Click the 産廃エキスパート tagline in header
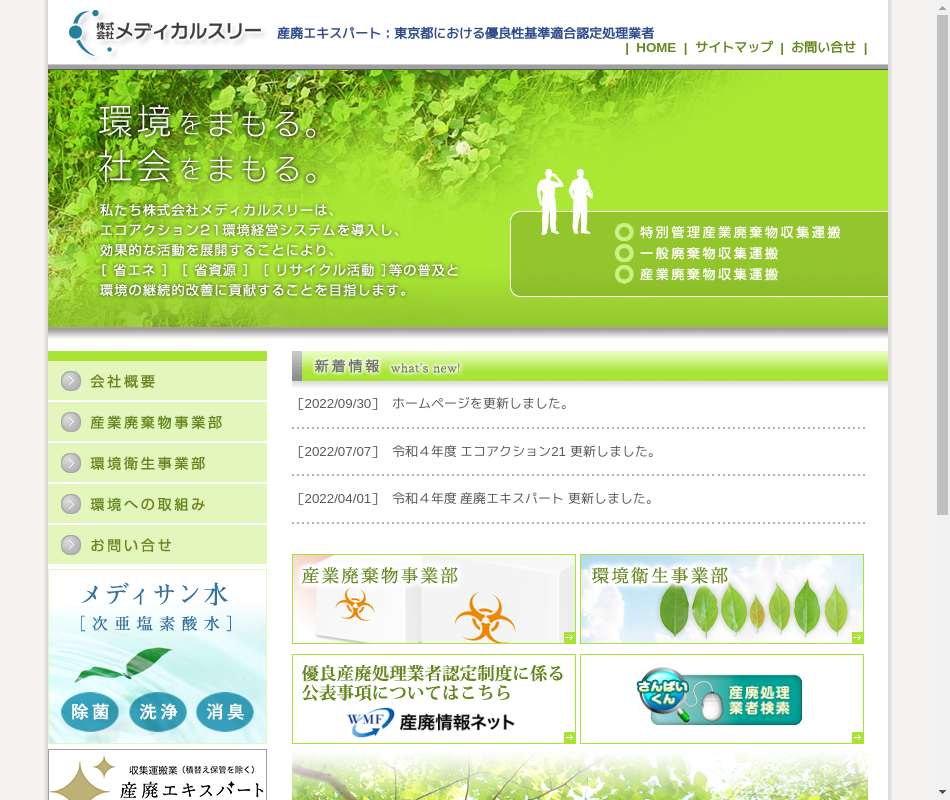Viewport: 950px width, 800px height. tap(465, 33)
